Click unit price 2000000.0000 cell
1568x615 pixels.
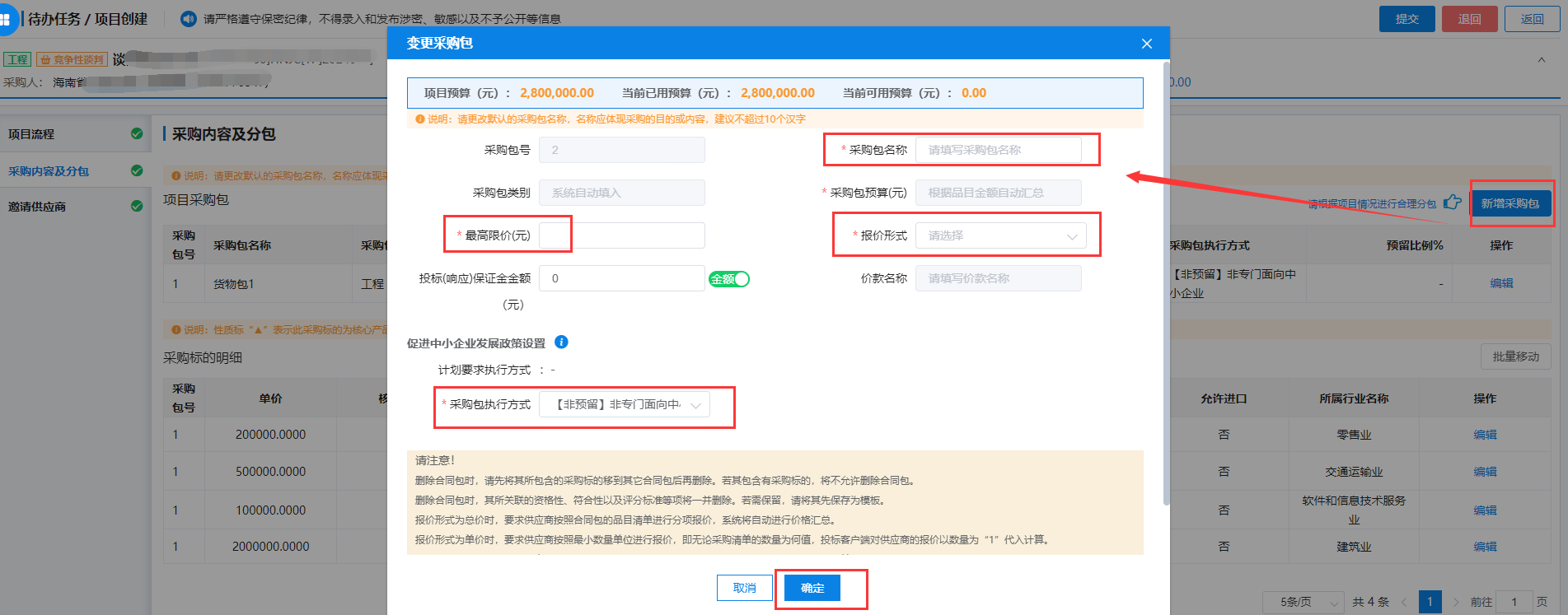(x=270, y=546)
